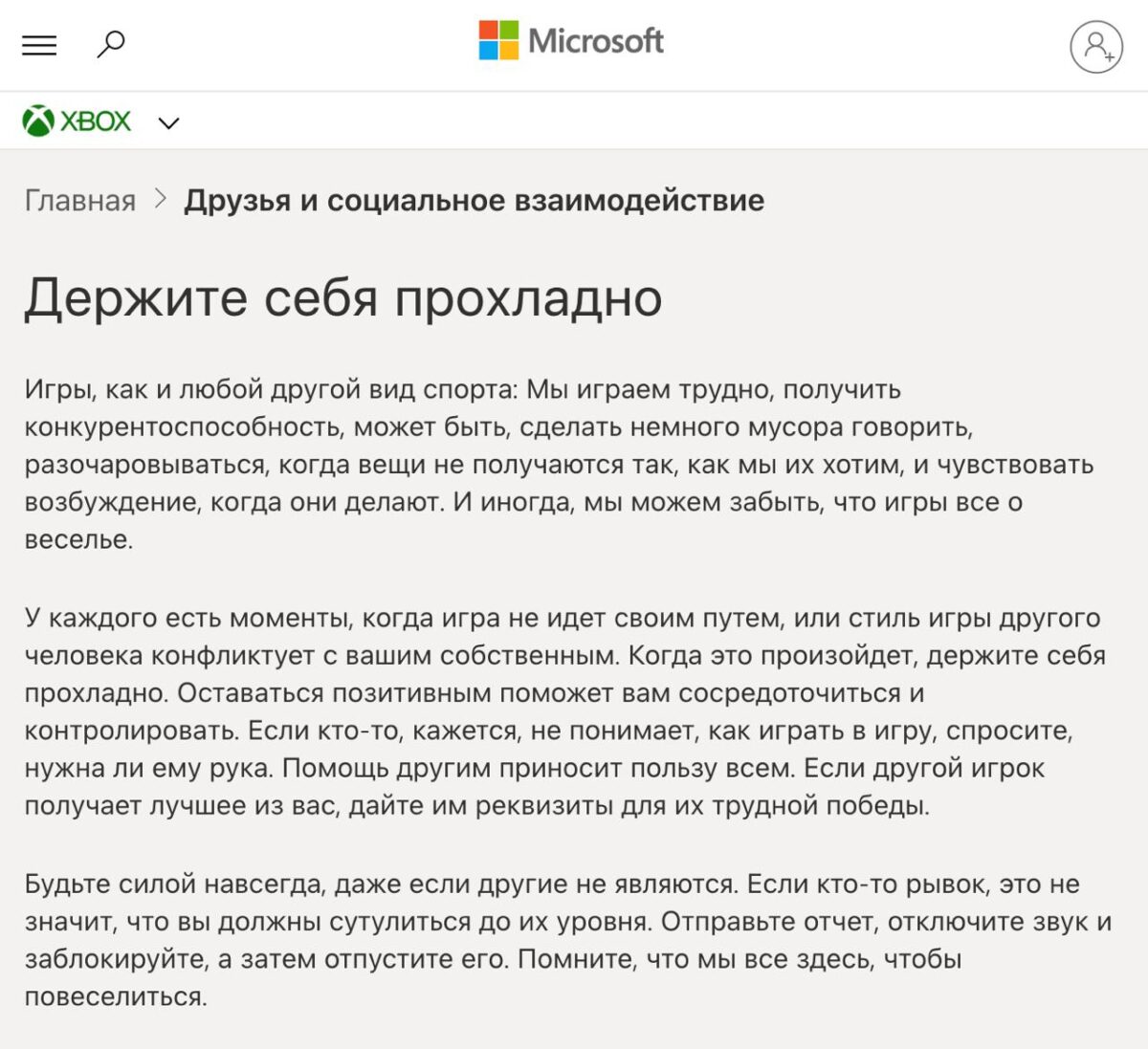Open the "Главная" breadcrumb link
Screen dimensions: 1148x1049
80,201
